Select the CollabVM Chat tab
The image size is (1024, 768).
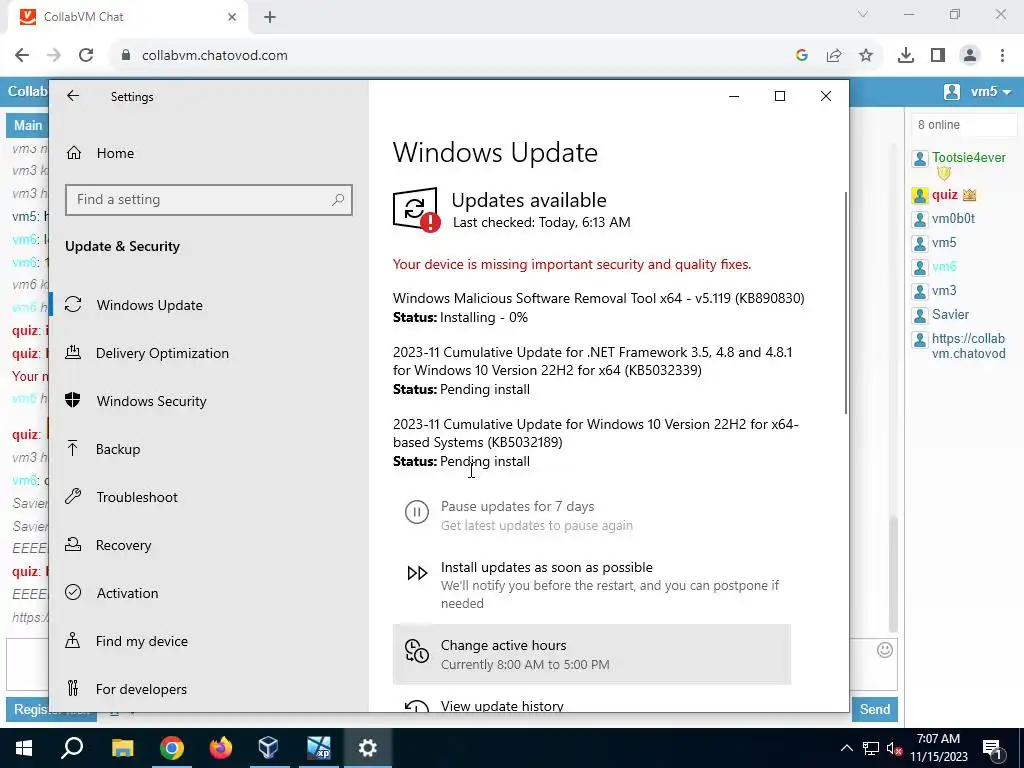(x=128, y=17)
